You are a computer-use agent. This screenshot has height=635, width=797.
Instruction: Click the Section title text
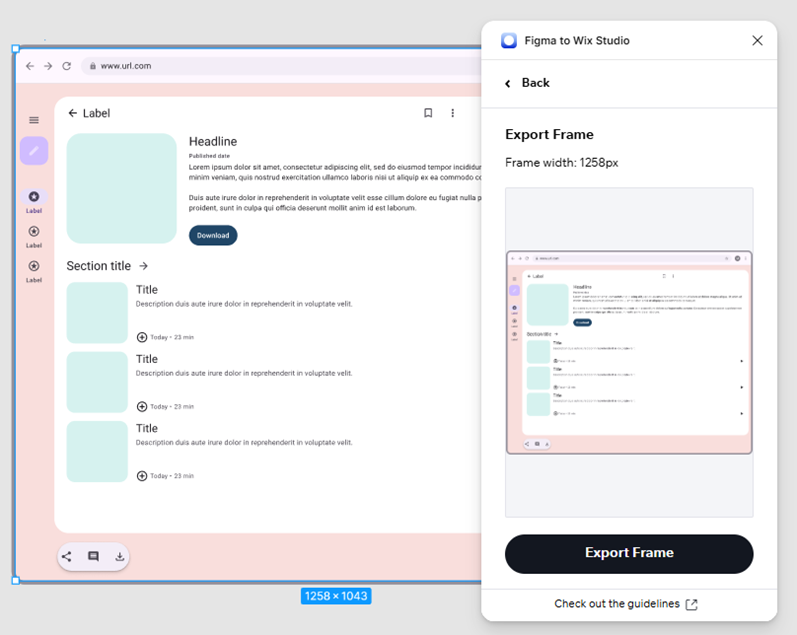coord(99,266)
